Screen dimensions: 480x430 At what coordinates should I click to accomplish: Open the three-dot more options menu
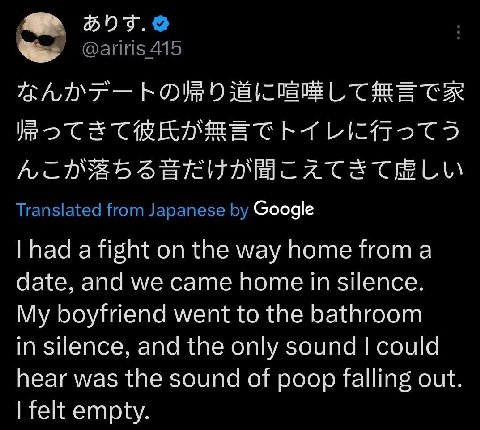point(459,32)
